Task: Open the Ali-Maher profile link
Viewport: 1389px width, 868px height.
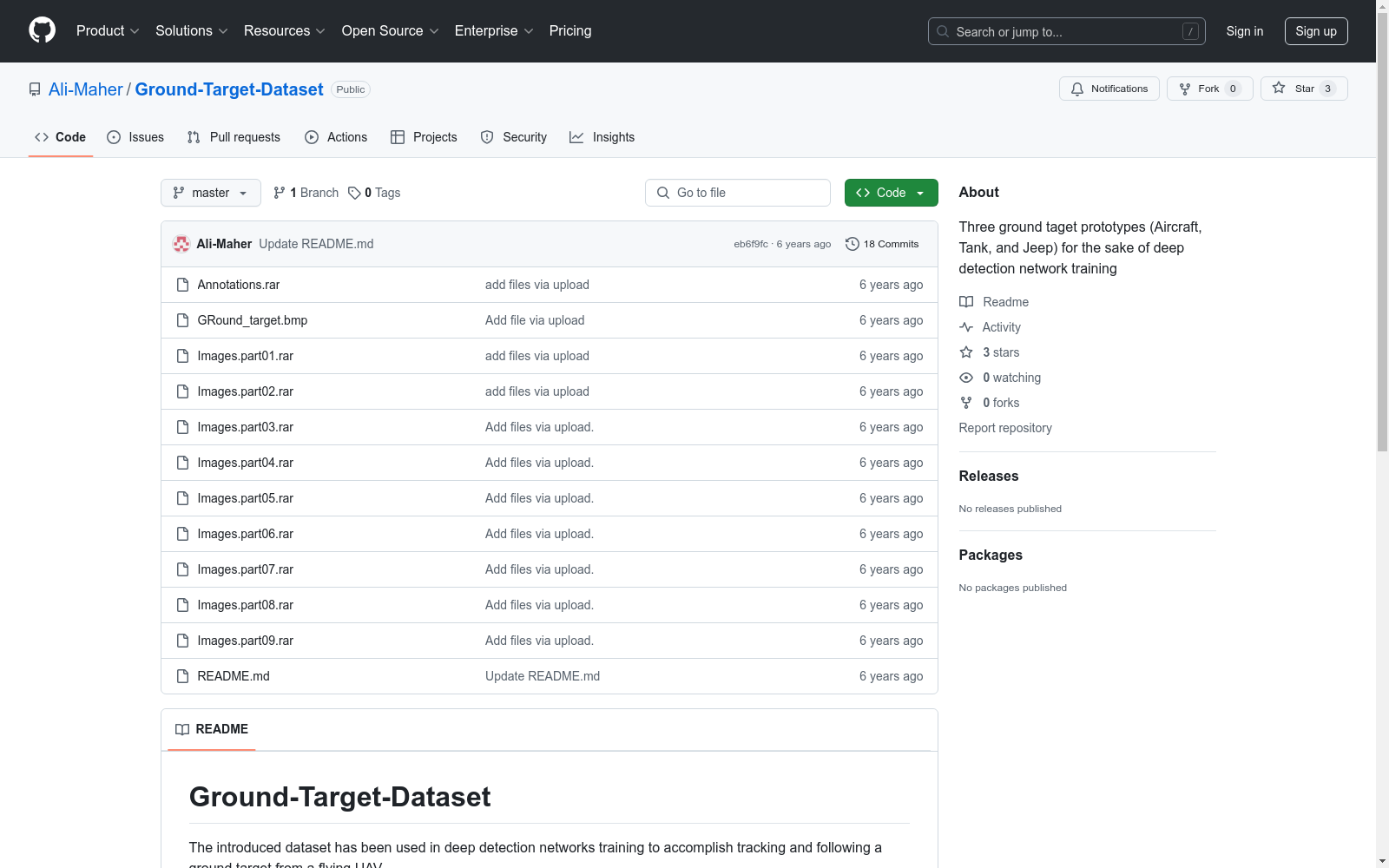Action: click(86, 89)
